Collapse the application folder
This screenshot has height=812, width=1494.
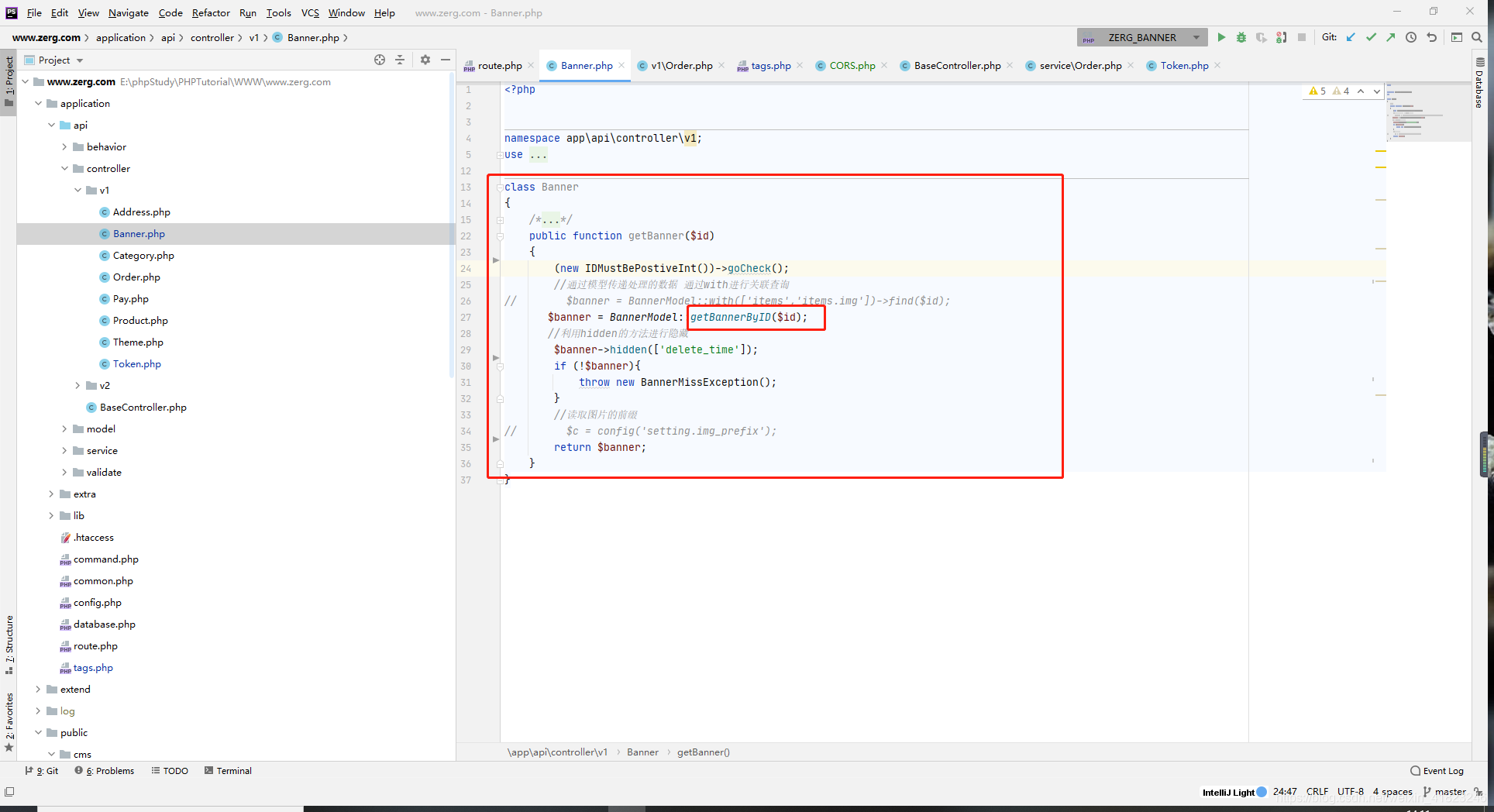[38, 103]
